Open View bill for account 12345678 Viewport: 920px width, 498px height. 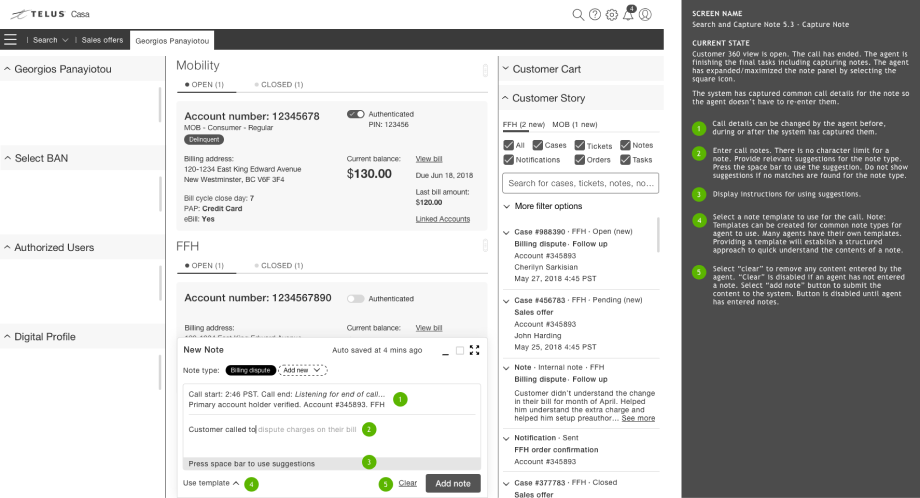(429, 159)
